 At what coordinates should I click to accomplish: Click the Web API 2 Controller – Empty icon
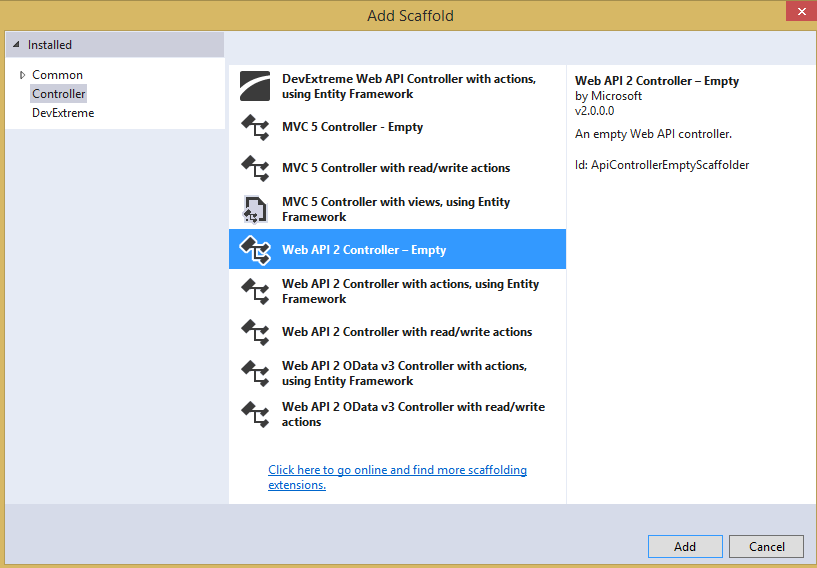click(x=255, y=250)
